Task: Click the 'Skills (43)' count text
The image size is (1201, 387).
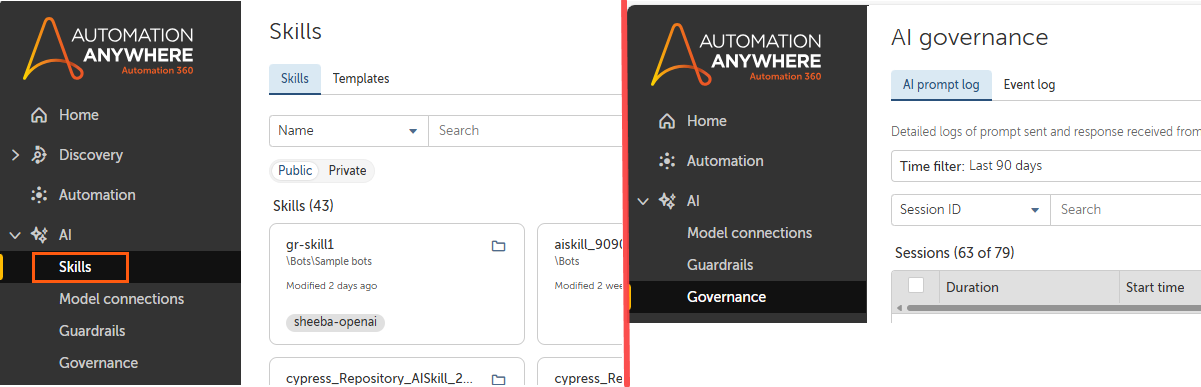Action: pos(303,206)
